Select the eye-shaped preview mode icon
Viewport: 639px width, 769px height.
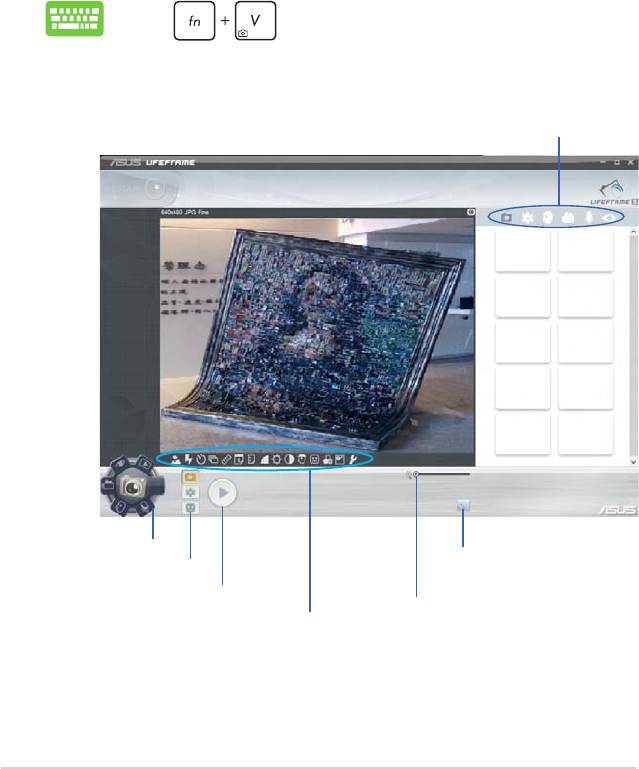(610, 217)
